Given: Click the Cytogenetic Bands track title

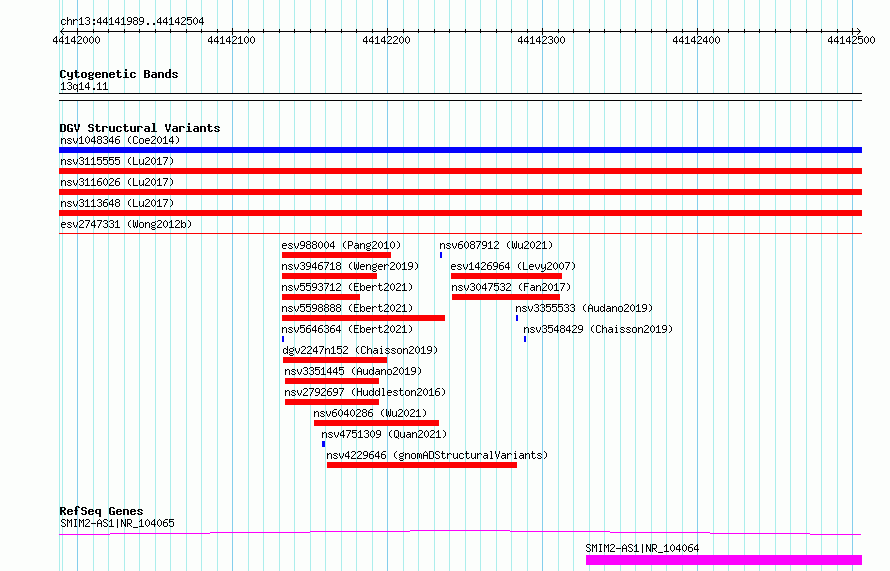Looking at the screenshot, I should [119, 74].
